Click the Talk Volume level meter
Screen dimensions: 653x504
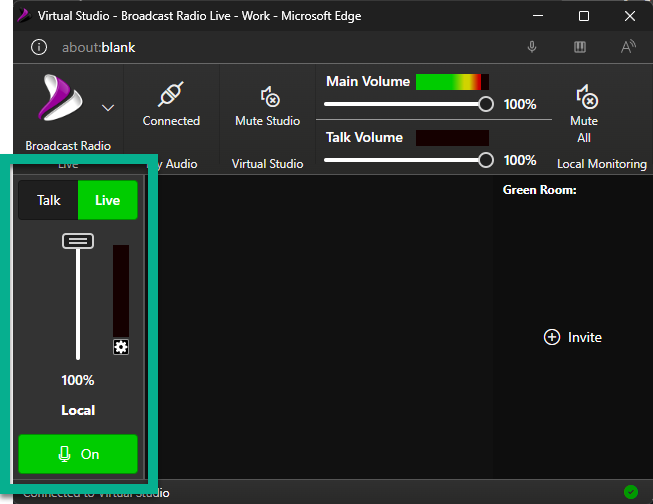click(452, 138)
